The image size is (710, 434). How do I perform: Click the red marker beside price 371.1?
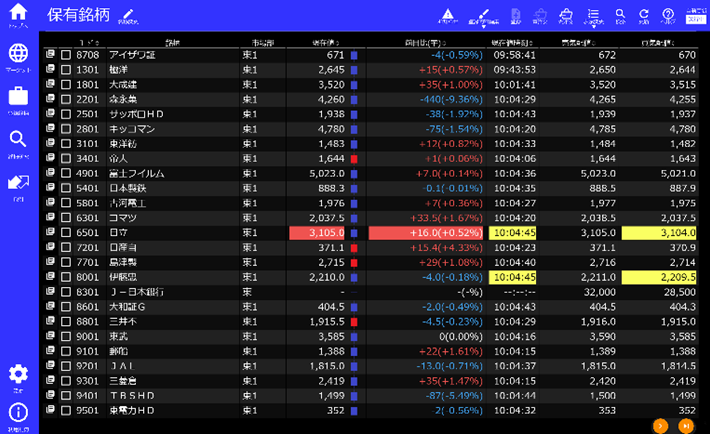pos(354,248)
